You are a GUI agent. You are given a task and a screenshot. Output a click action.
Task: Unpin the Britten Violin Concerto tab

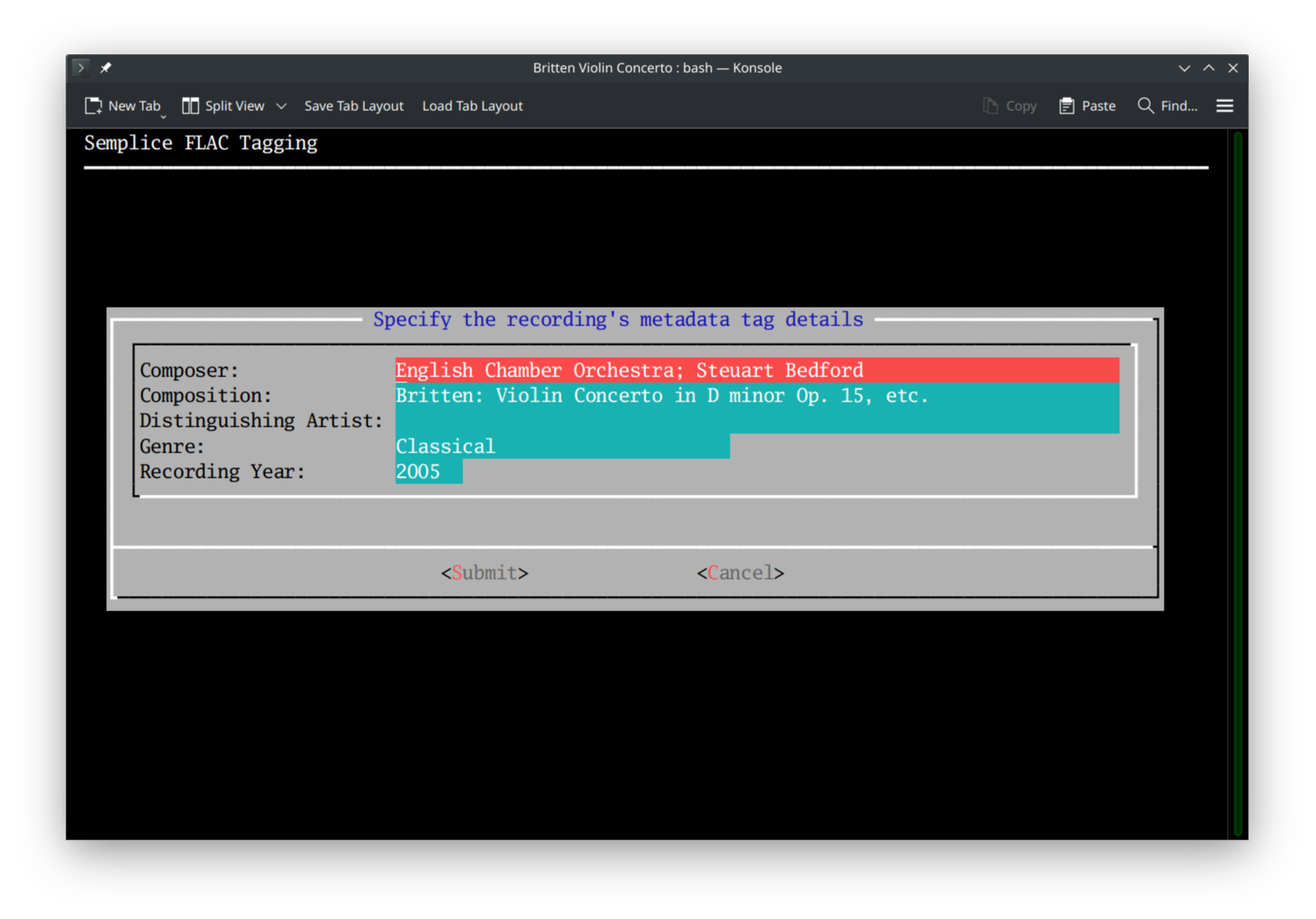coord(105,67)
